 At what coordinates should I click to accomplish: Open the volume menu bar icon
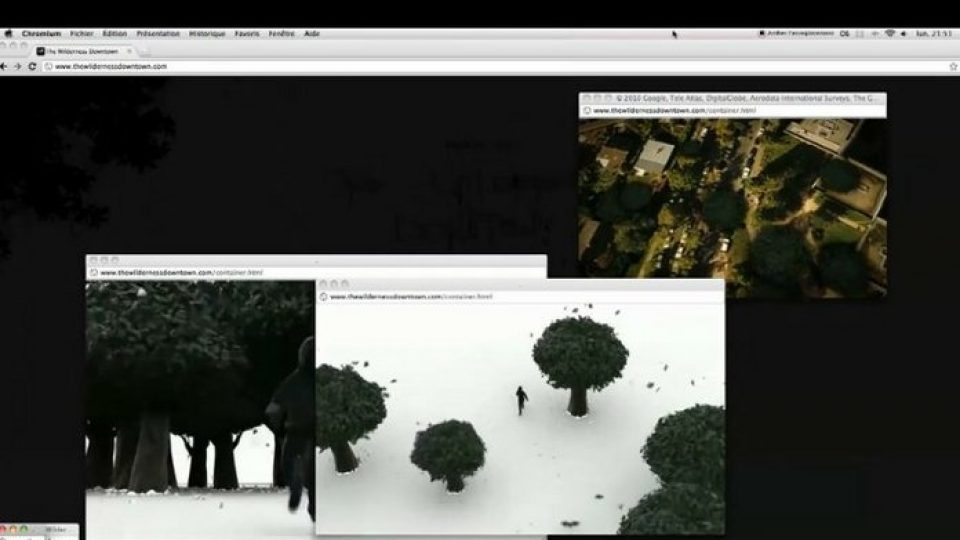pos(904,34)
